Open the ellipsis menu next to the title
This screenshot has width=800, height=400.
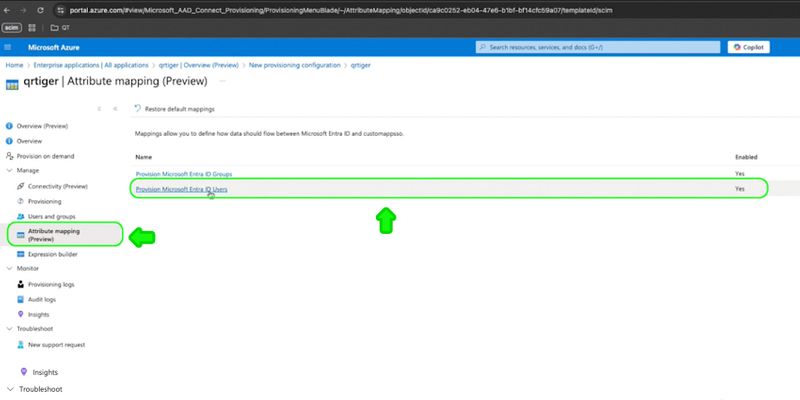point(222,81)
